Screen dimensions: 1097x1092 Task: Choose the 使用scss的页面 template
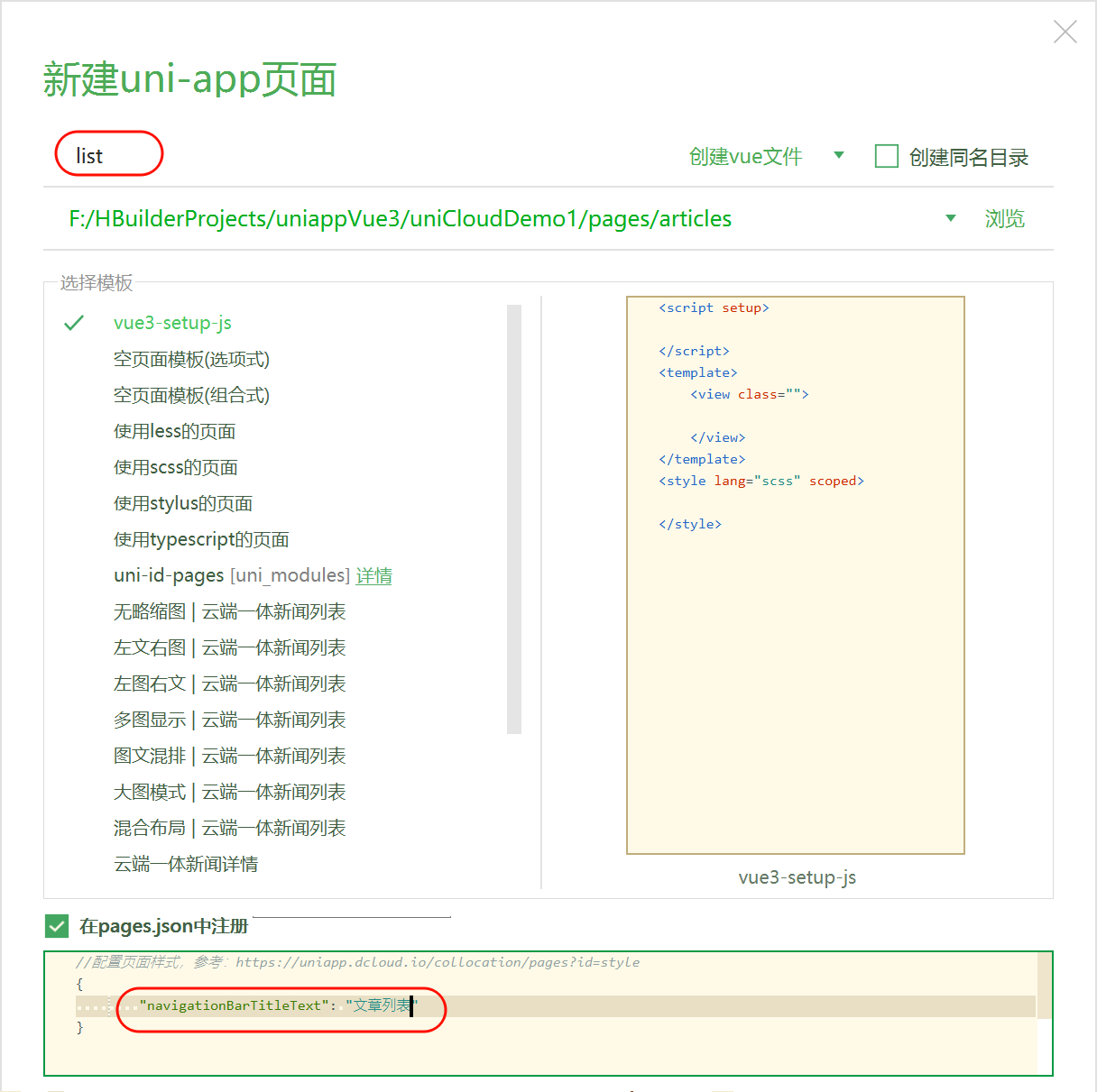click(176, 467)
